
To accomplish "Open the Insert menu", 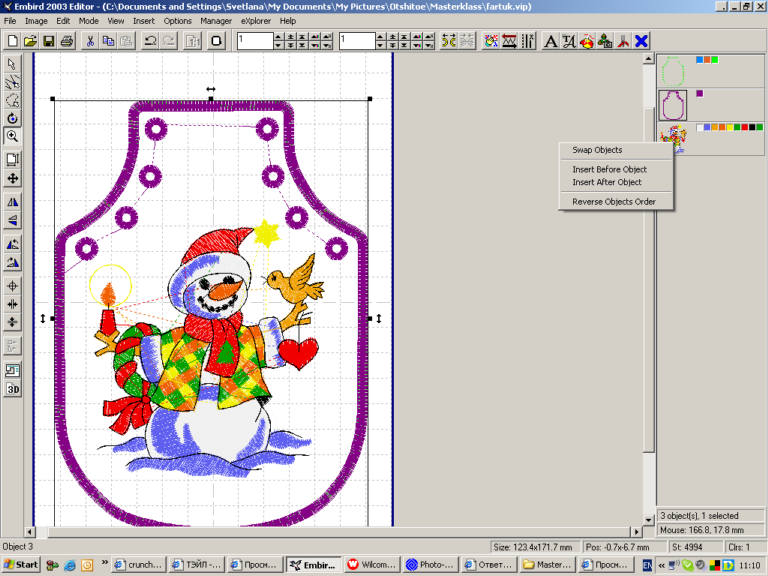I will tap(144, 20).
